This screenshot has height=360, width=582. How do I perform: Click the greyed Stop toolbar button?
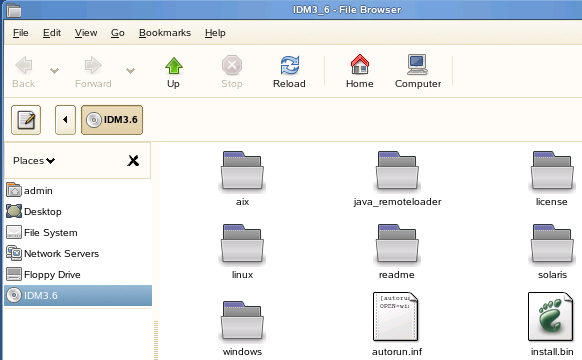232,72
